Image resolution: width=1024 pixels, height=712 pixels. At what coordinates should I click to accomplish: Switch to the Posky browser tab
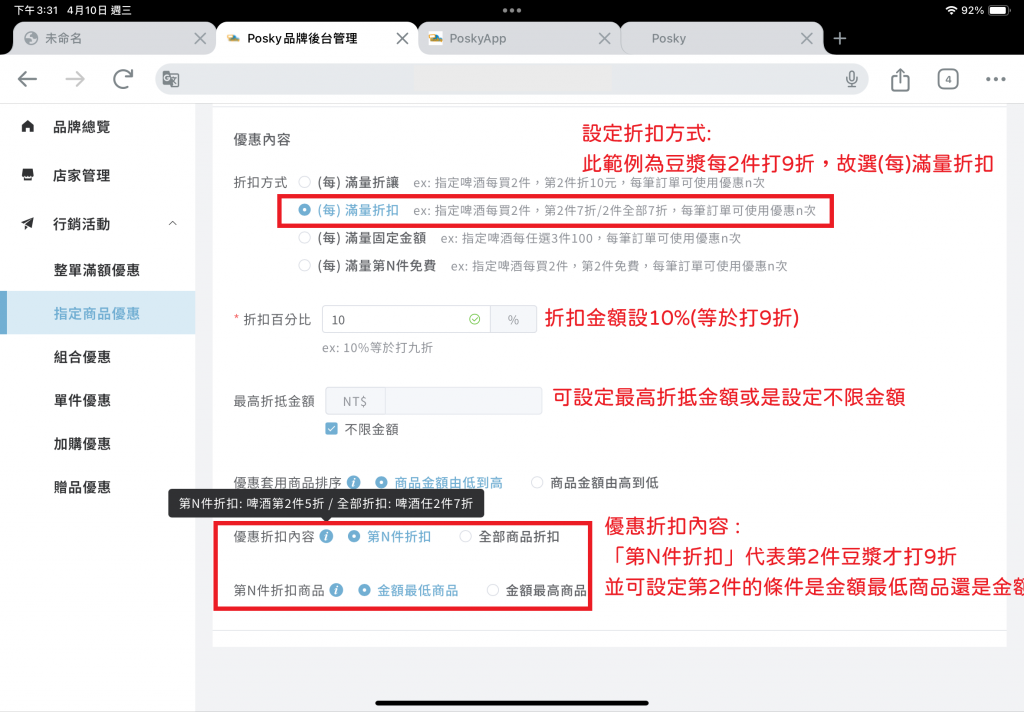(x=721, y=39)
